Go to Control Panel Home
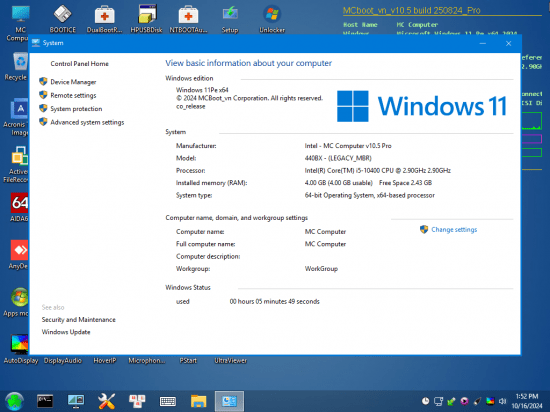Image resolution: width=550 pixels, height=412 pixels. (79, 63)
